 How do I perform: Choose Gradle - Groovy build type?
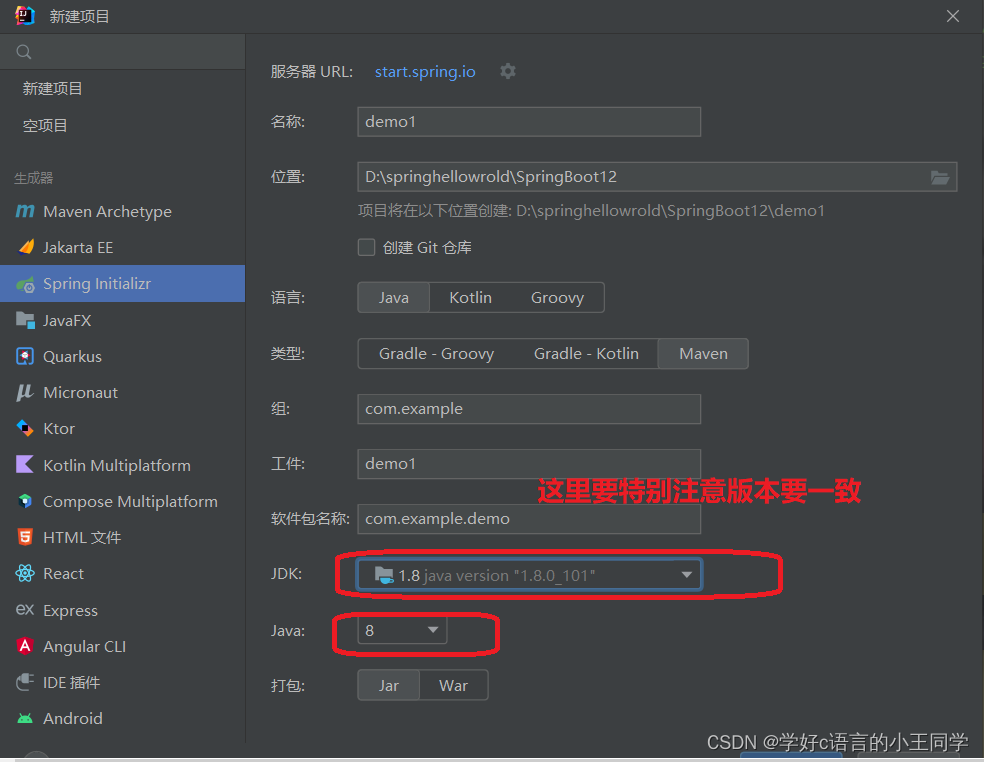coord(436,354)
